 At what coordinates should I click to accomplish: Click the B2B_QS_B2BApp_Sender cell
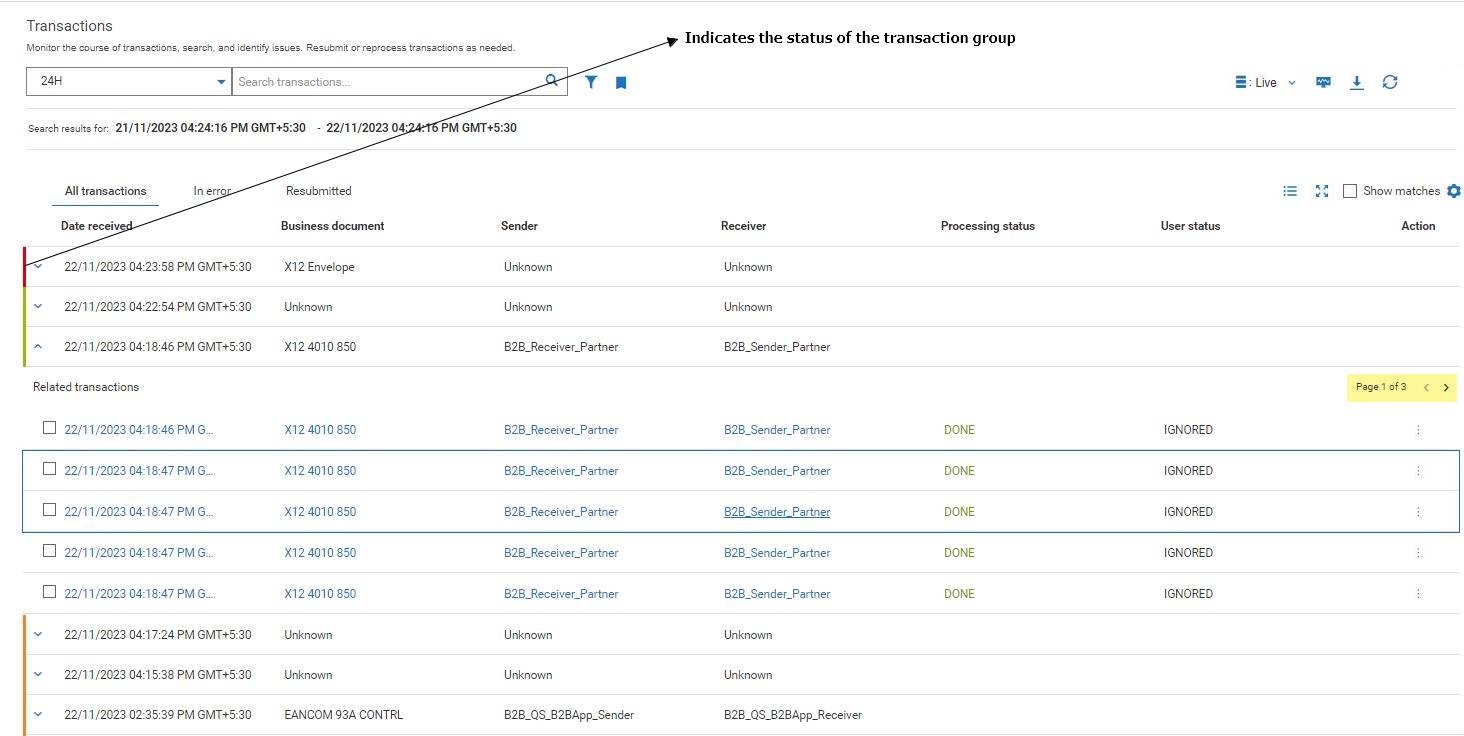coord(569,715)
